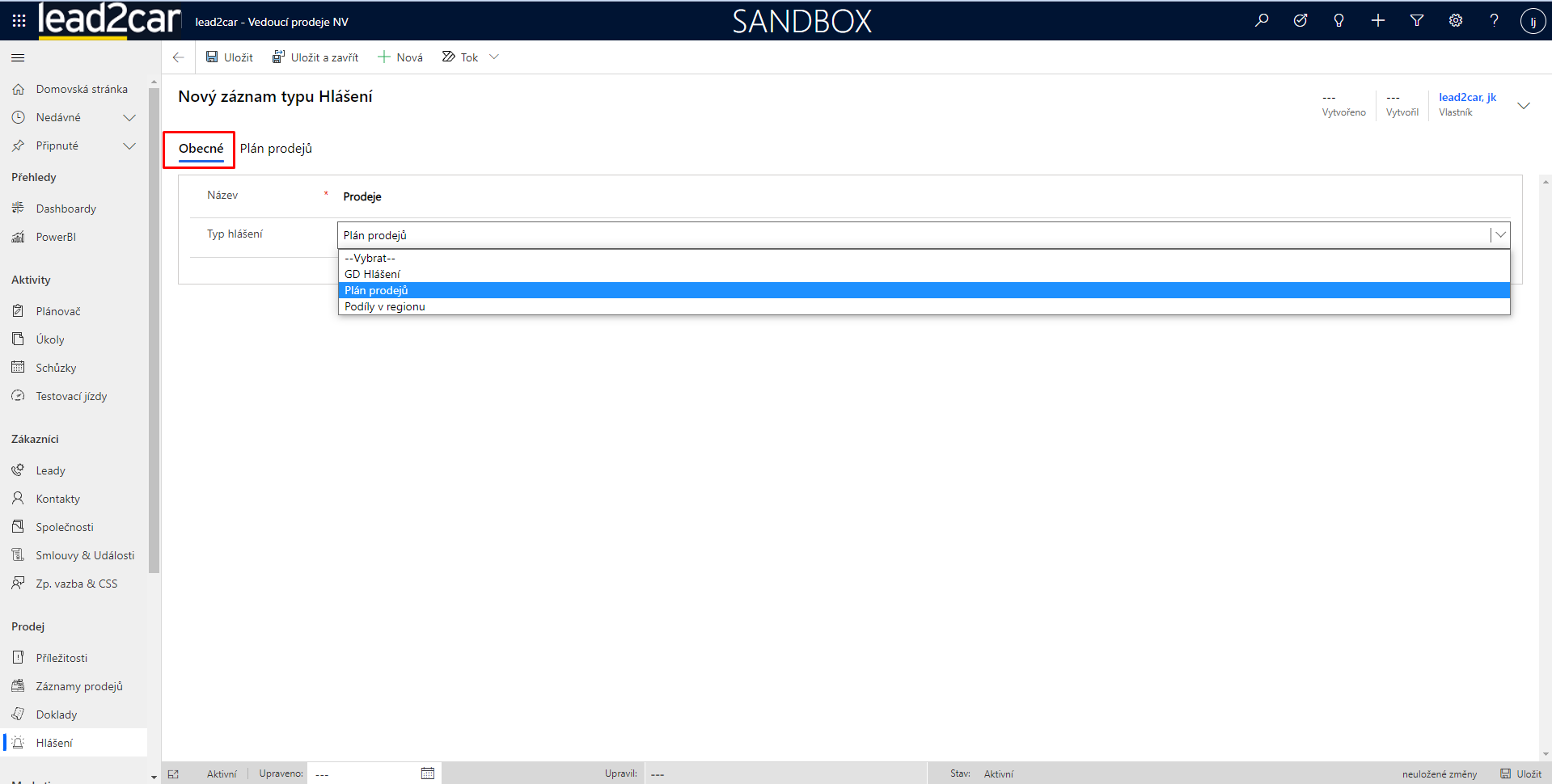Open the calendar picker in status bar
This screenshot has width=1552, height=784.
coord(428,773)
